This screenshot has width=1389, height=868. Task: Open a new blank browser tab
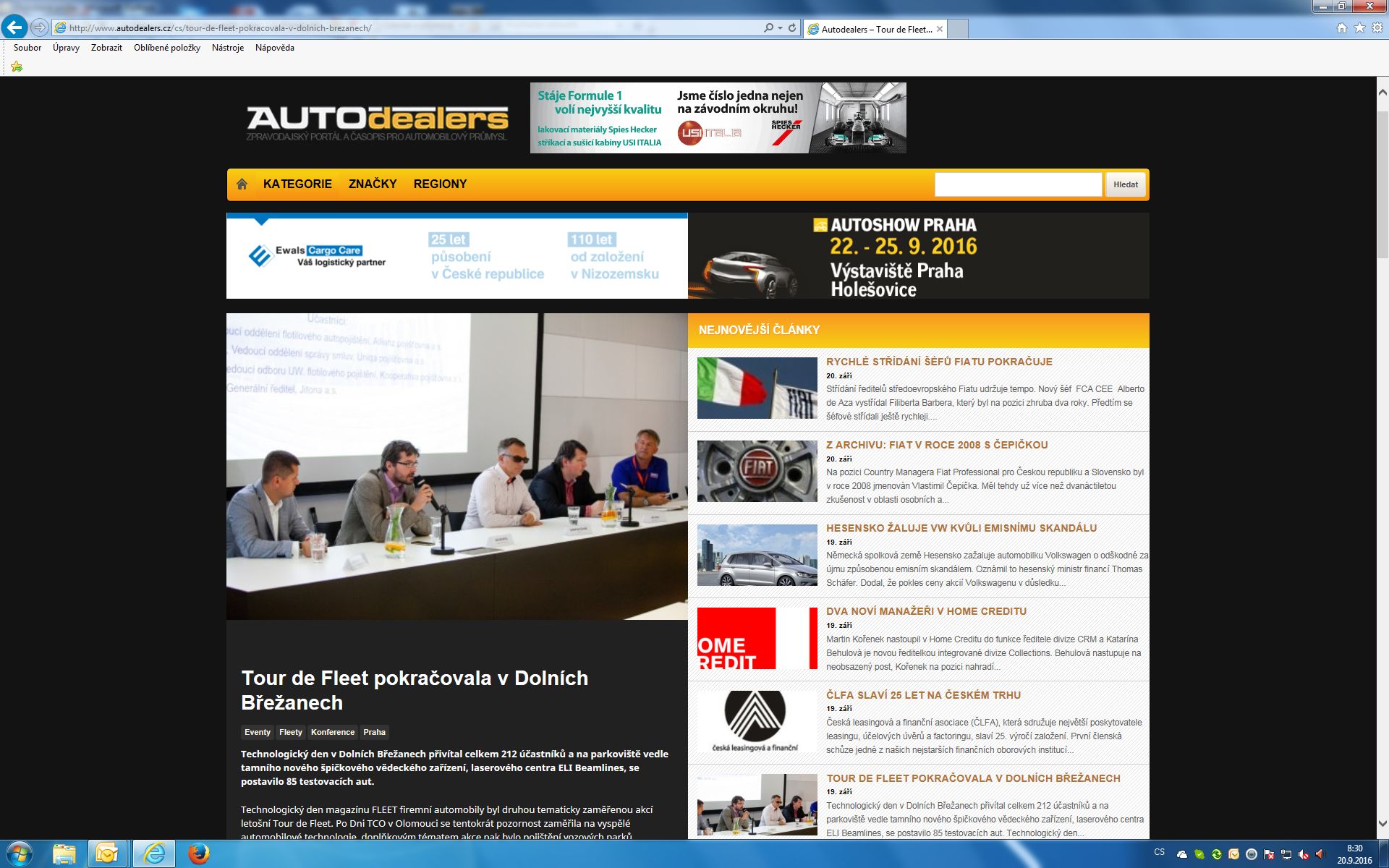click(x=958, y=29)
